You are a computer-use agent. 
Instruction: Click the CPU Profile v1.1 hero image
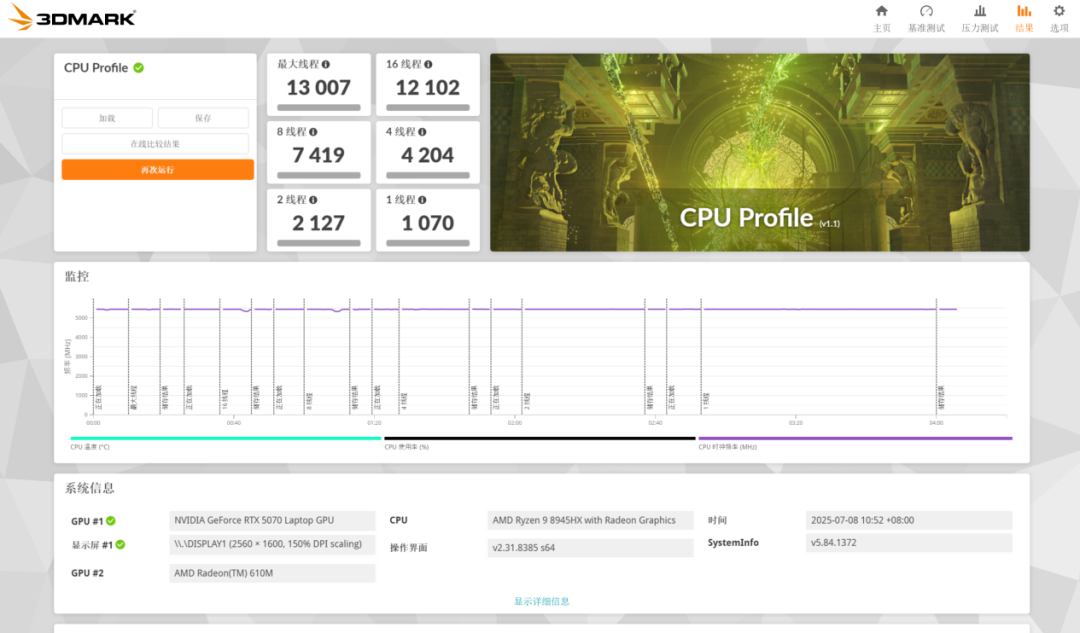760,152
